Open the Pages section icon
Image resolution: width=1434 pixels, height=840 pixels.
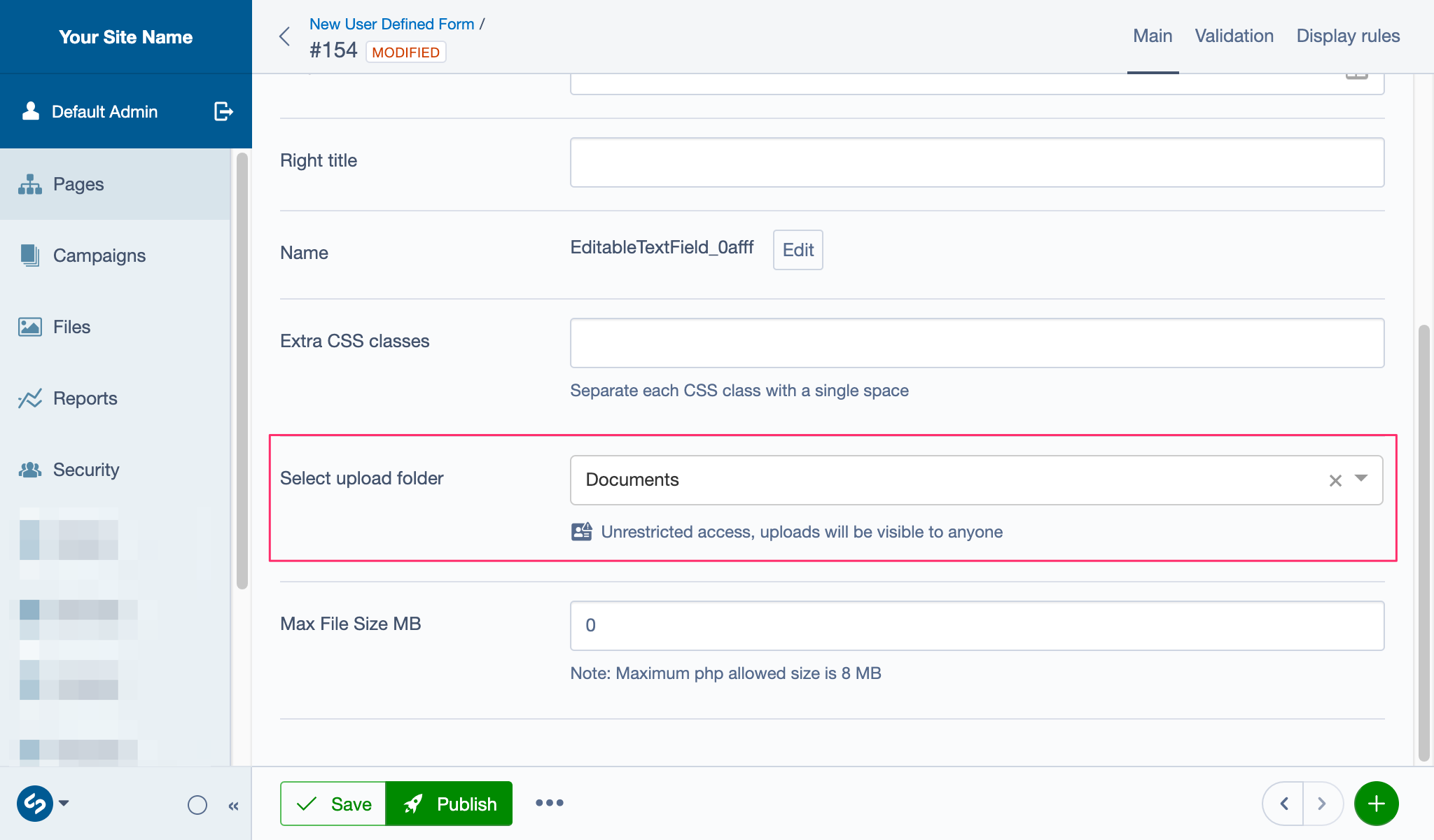(x=29, y=184)
